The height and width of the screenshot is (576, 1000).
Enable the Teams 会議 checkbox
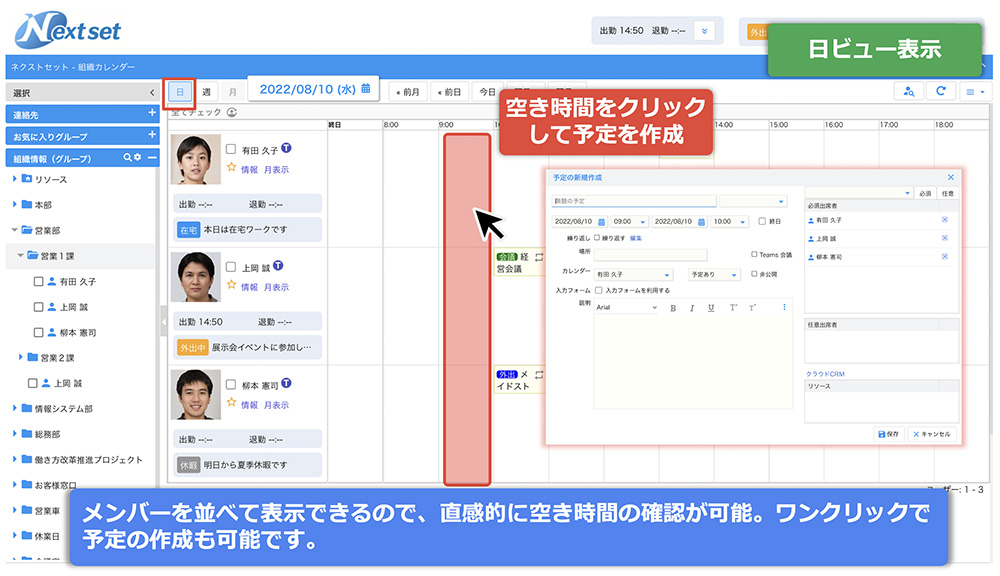[x=754, y=255]
